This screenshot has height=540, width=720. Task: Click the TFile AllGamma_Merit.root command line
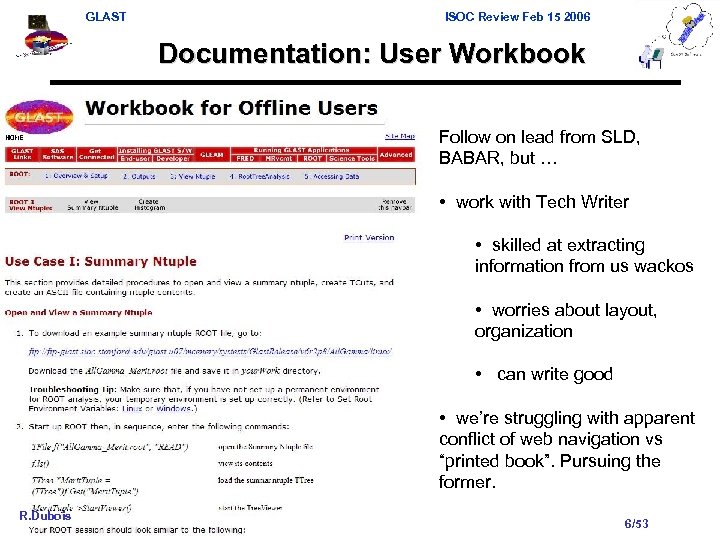[x=110, y=447]
